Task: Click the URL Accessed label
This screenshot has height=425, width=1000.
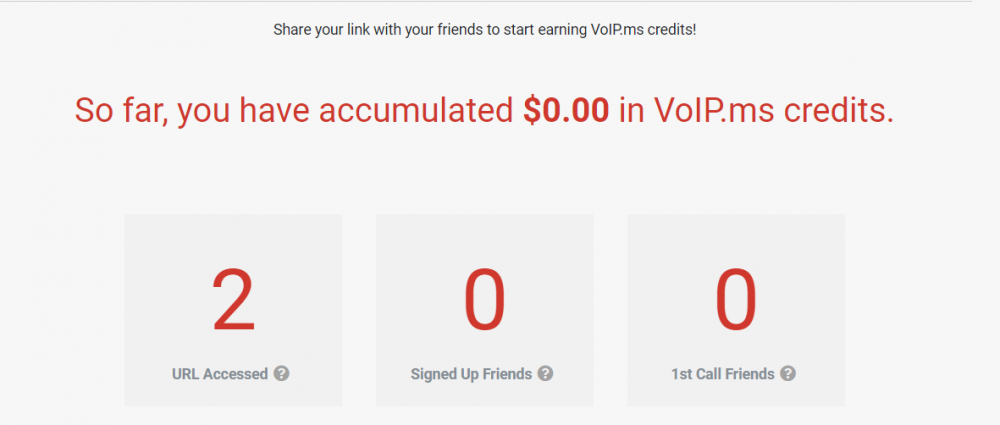Action: point(220,374)
